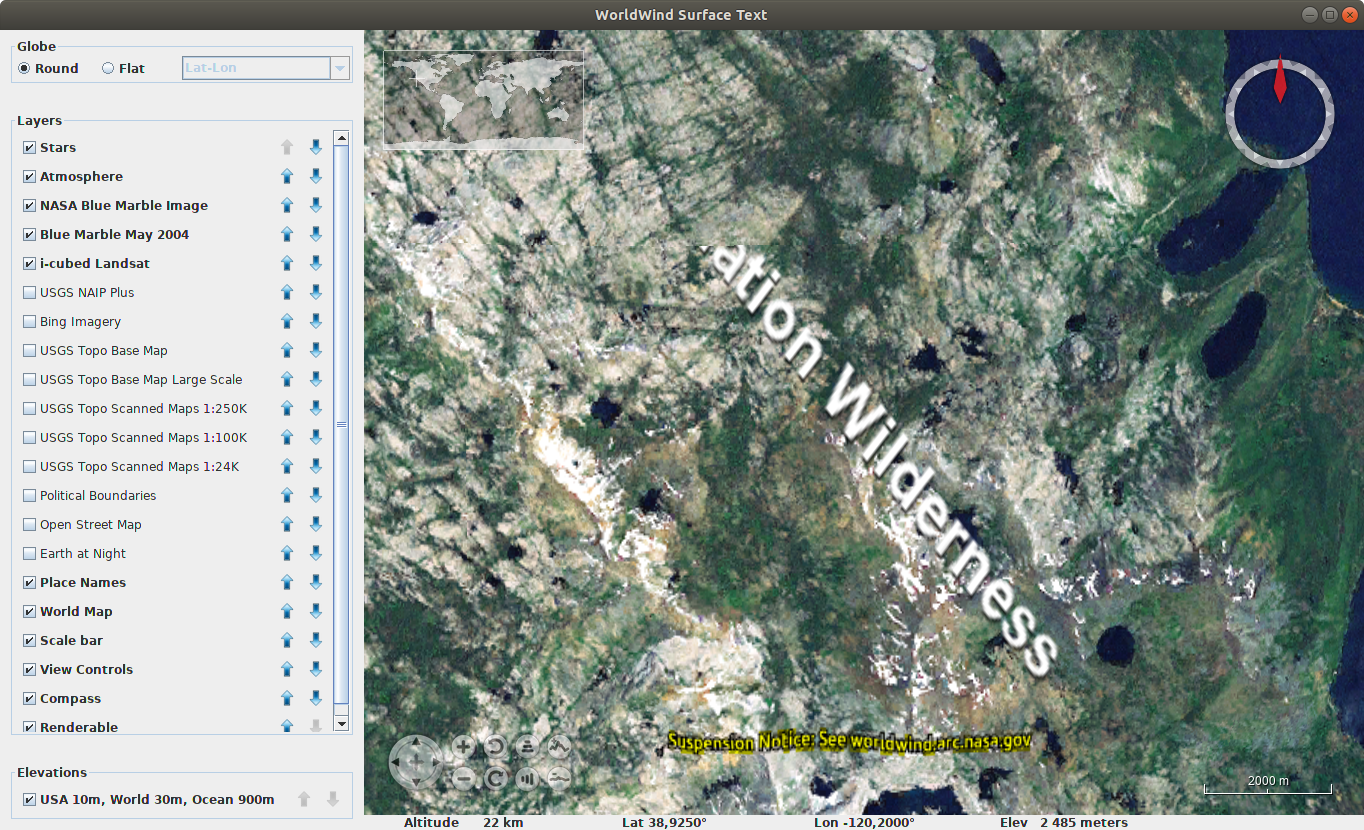The image size is (1364, 830).
Task: Uncheck the Stars layer
Action: (x=29, y=147)
